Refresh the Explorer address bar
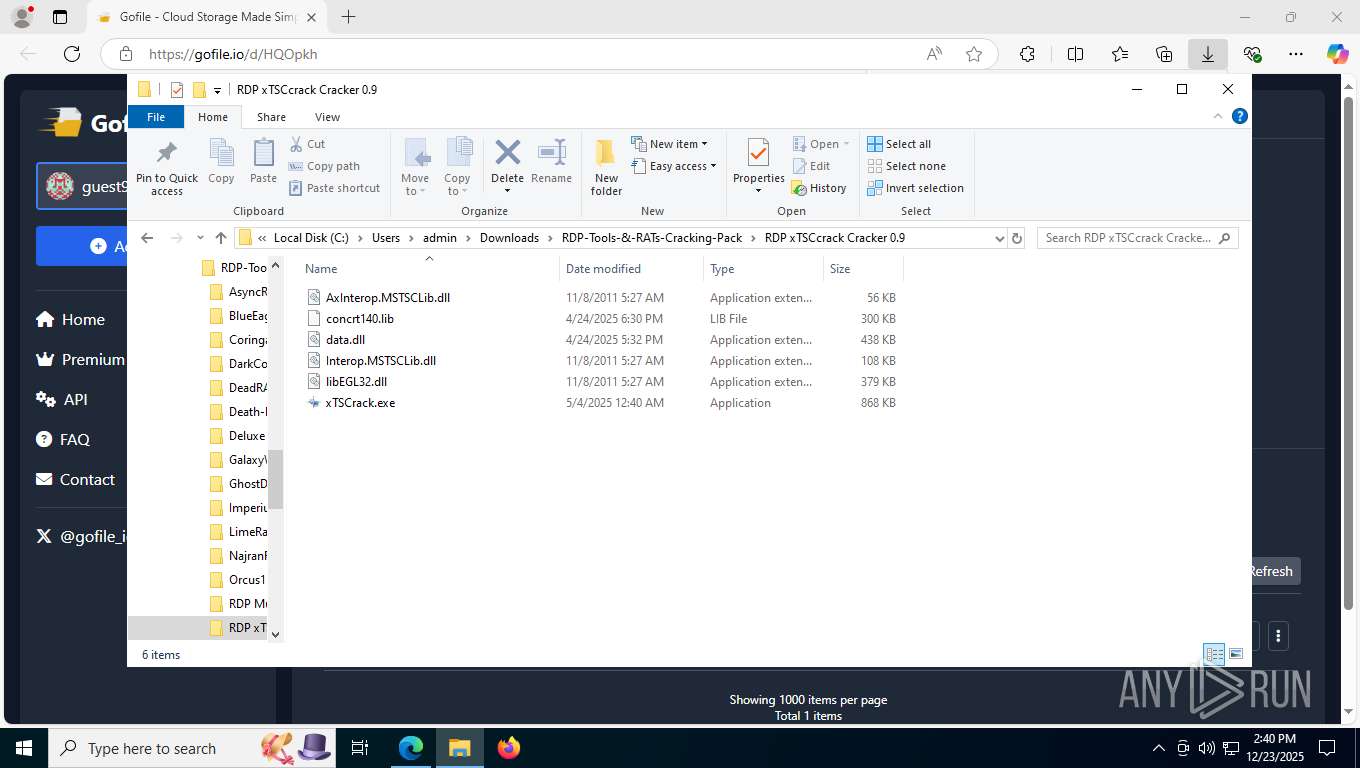 1017,238
